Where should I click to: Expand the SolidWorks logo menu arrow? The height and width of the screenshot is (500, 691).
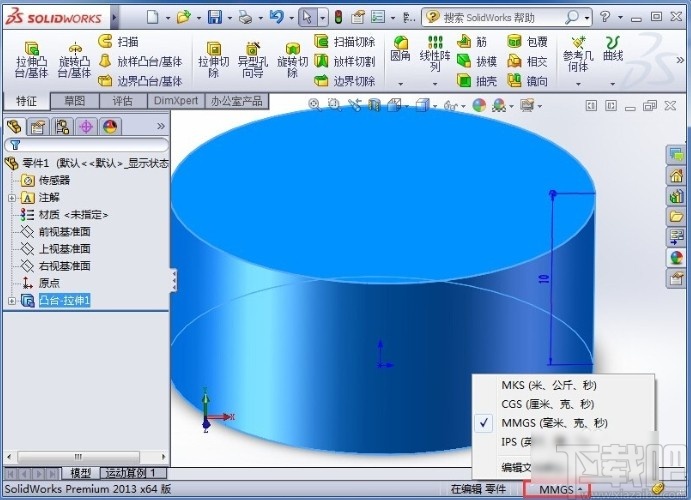point(115,18)
